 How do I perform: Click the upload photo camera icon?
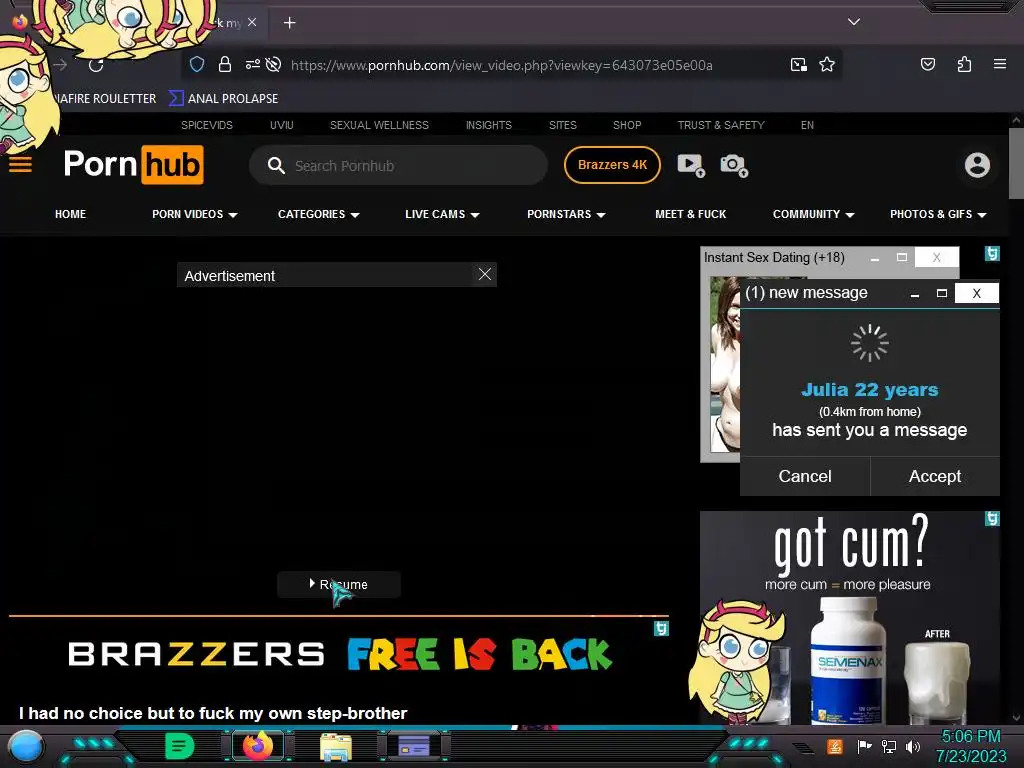coord(734,165)
